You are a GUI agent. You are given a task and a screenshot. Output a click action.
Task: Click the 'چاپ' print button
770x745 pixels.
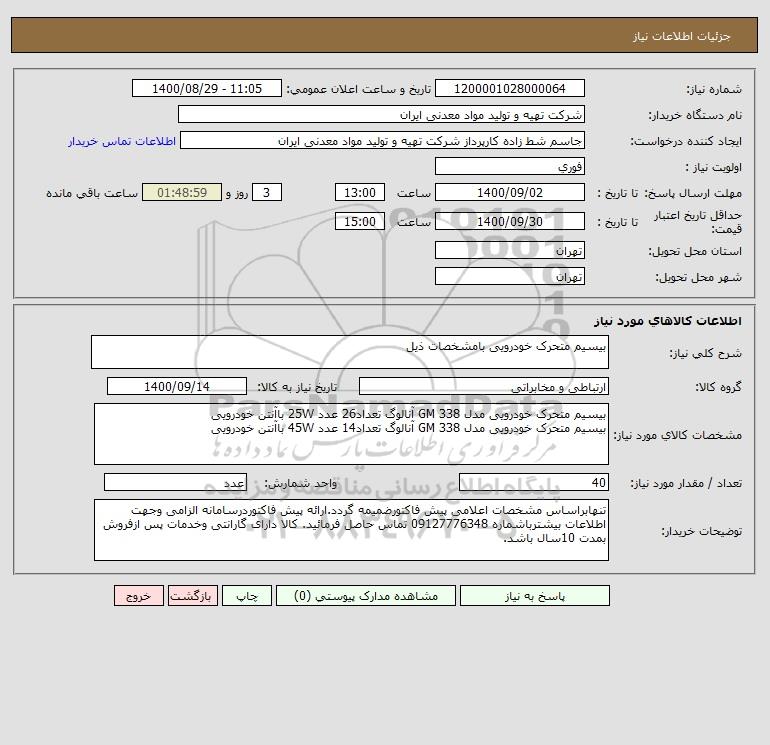point(247,596)
